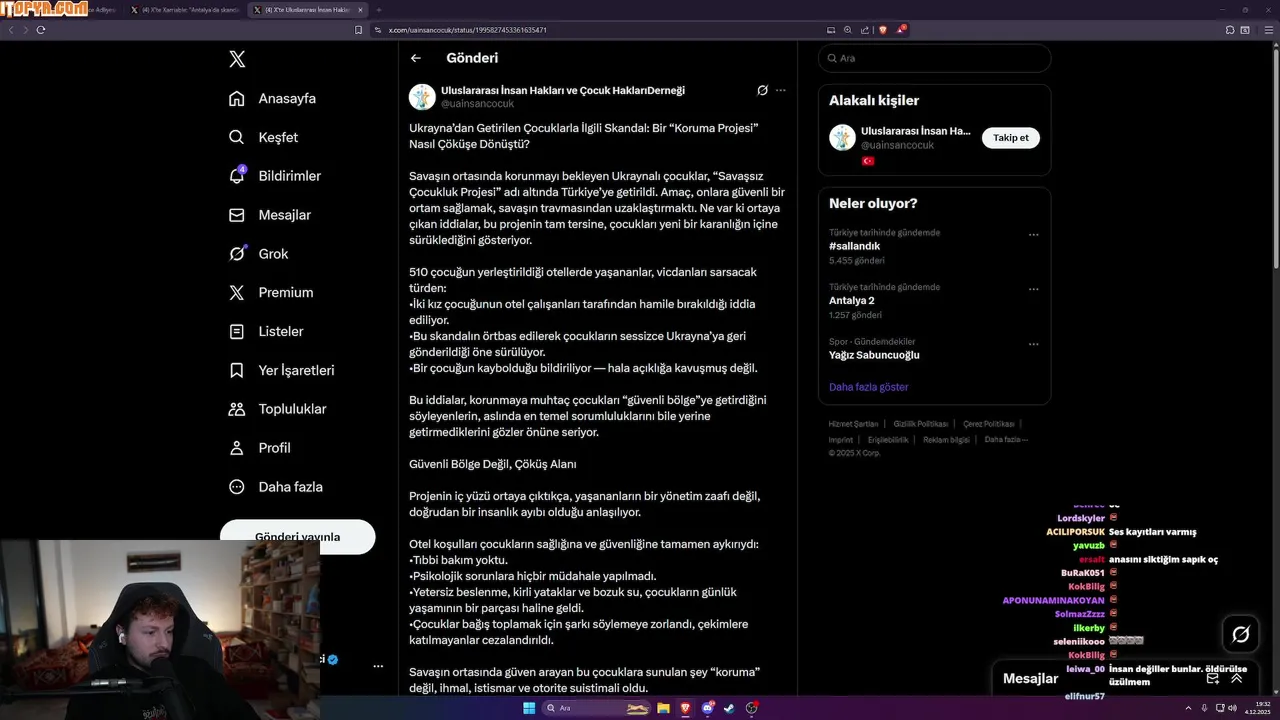
Task: Expand the Mesajlar drawer with double-chevron
Action: pos(1237,678)
